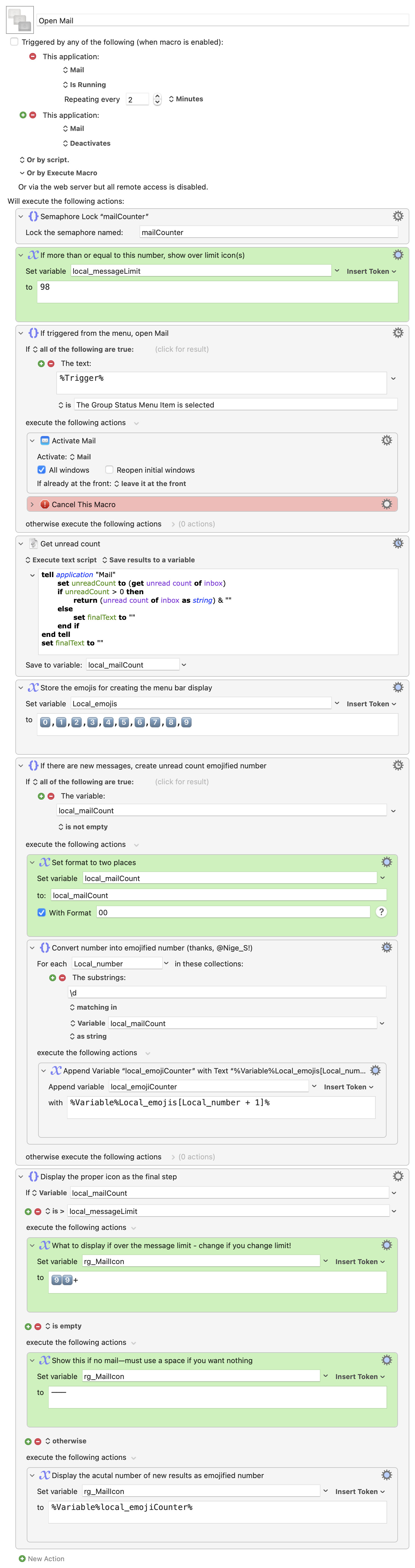Image resolution: width=415 pixels, height=1568 pixels.
Task: Open gear menu for 'If triggered from the menu' action
Action: point(398,333)
